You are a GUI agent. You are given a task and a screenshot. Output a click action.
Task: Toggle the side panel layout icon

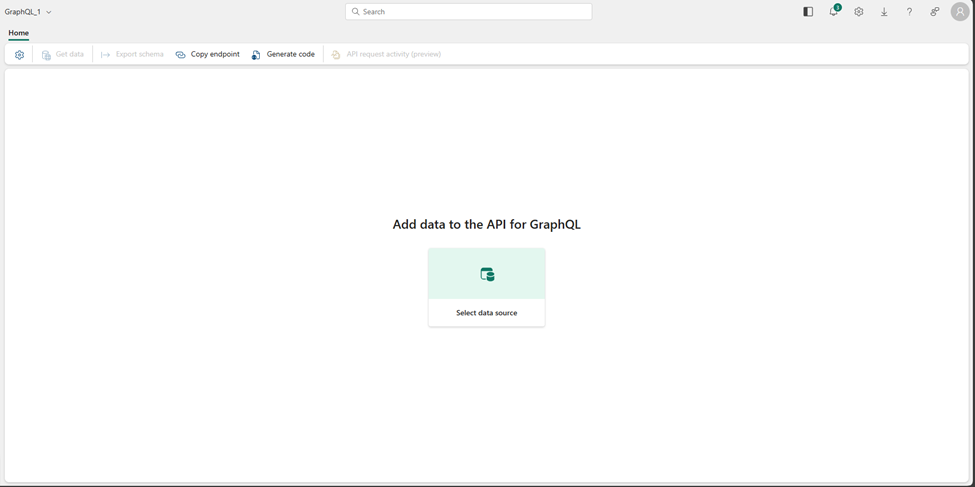point(808,12)
